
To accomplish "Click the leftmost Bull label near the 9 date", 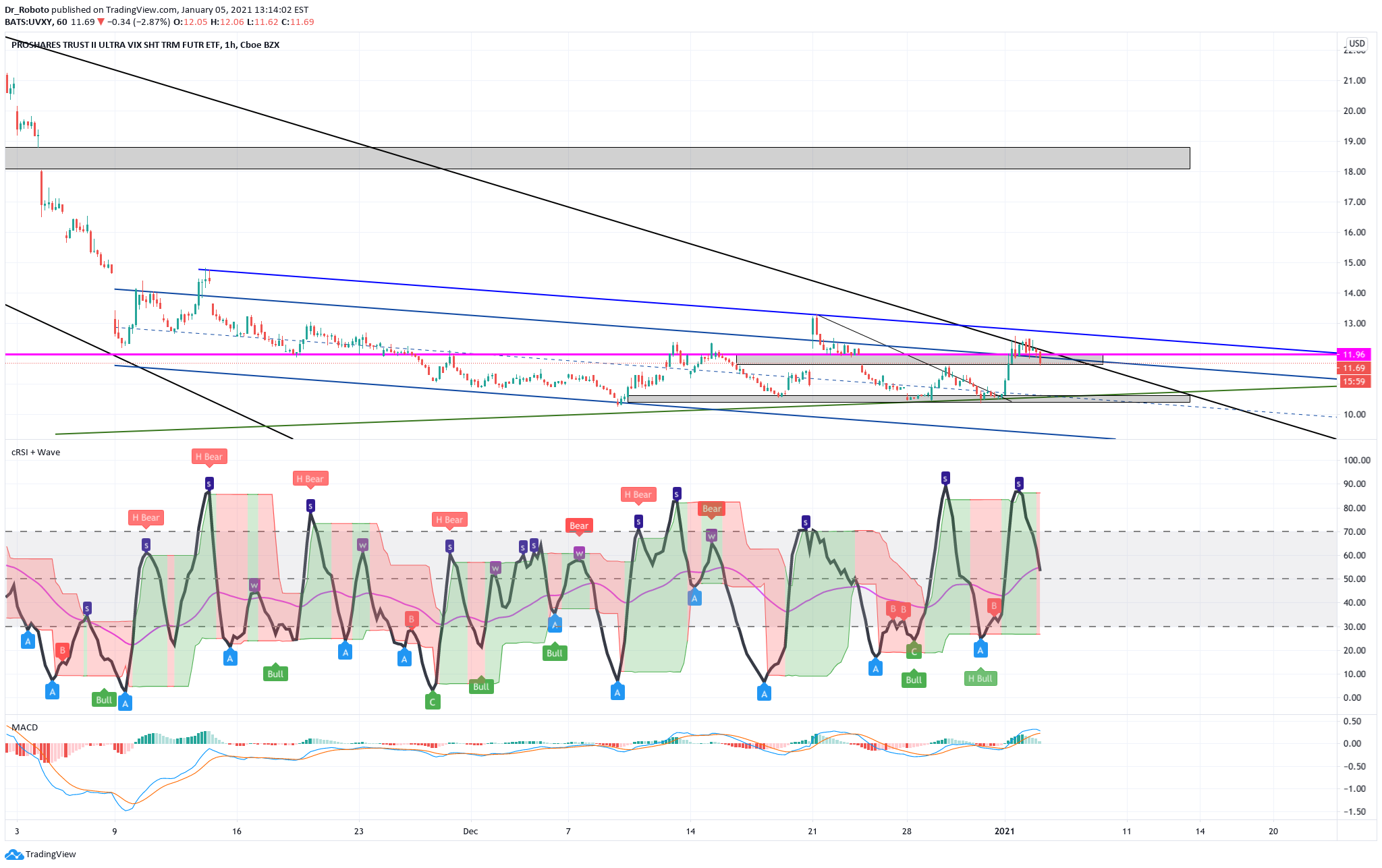I will point(104,699).
